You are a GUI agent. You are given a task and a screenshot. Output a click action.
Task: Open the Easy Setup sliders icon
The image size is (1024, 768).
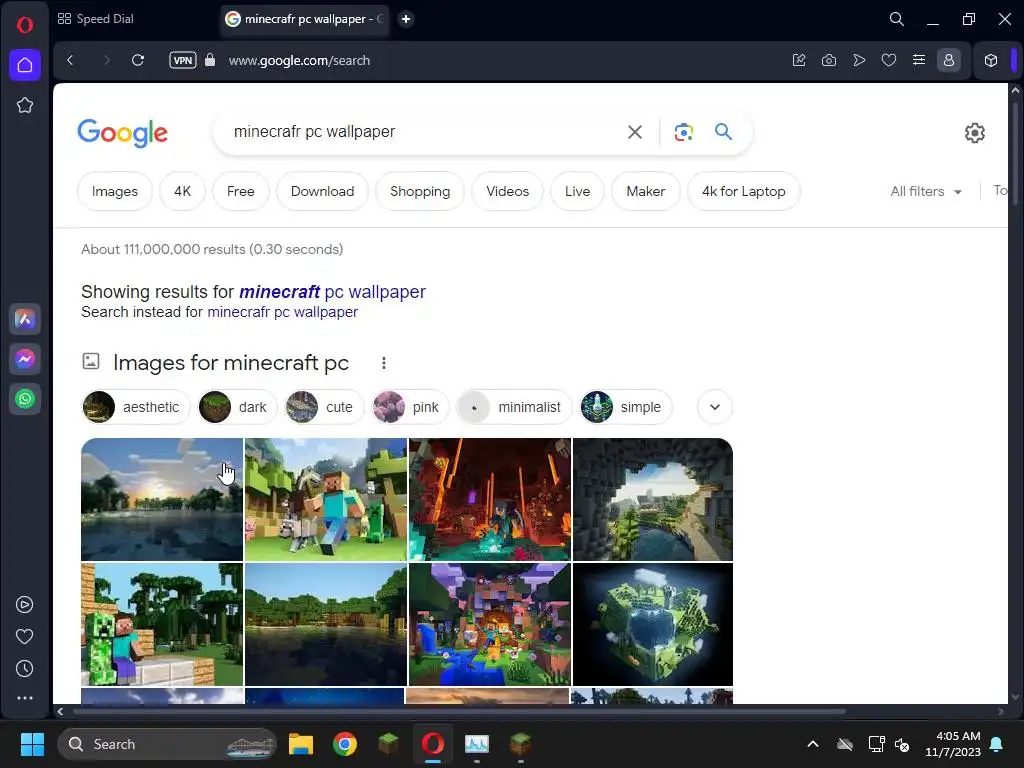pos(919,60)
